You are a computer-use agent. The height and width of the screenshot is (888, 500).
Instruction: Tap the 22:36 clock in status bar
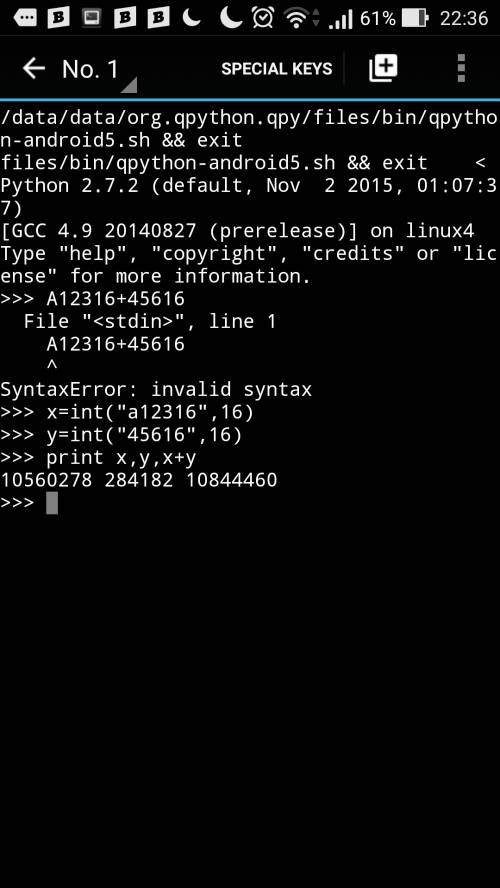(x=464, y=18)
